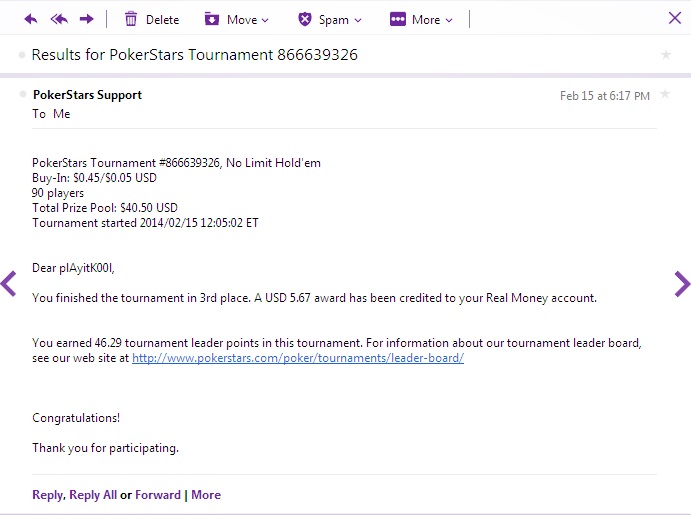Open the bottom More options link
Screen dimensions: 691x515
click(x=206, y=495)
